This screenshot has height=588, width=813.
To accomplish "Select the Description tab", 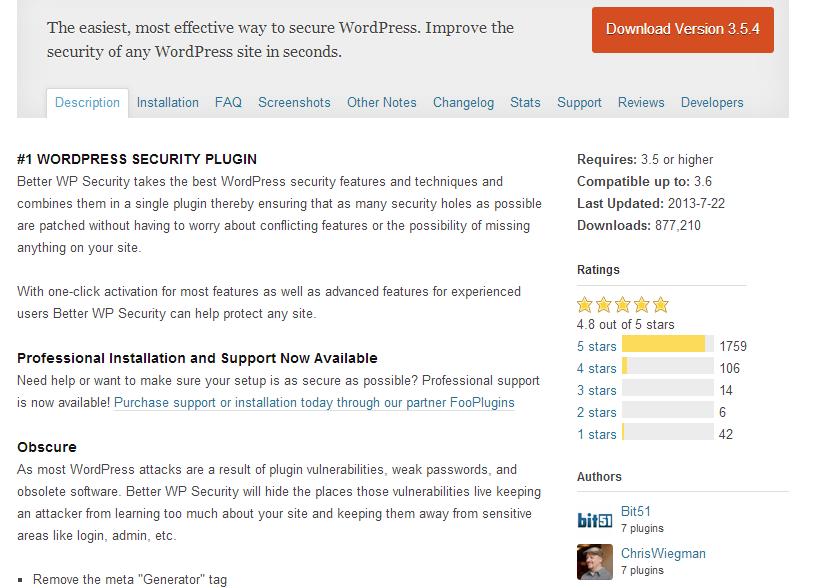I will point(87,103).
